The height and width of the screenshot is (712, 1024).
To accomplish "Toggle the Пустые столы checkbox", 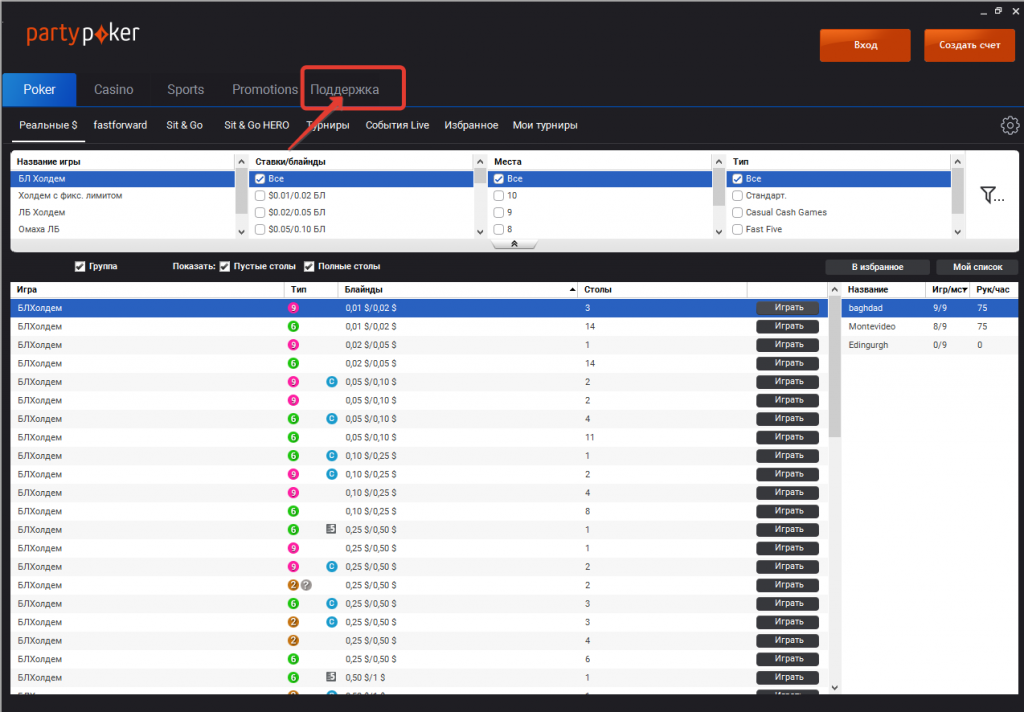I will pos(225,267).
